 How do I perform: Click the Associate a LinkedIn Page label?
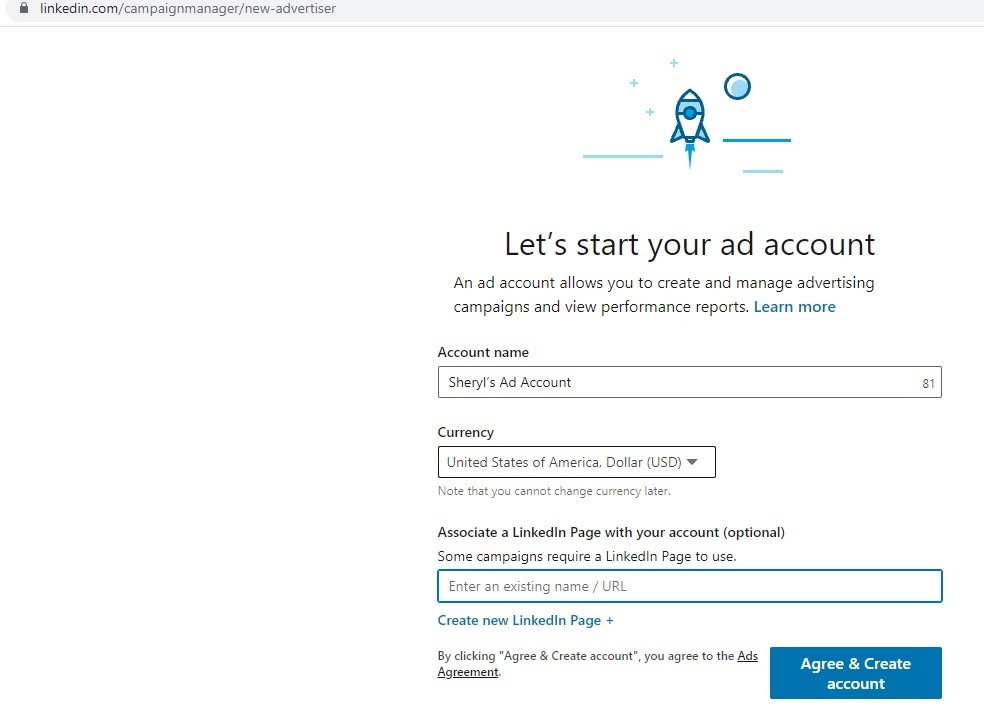point(610,532)
